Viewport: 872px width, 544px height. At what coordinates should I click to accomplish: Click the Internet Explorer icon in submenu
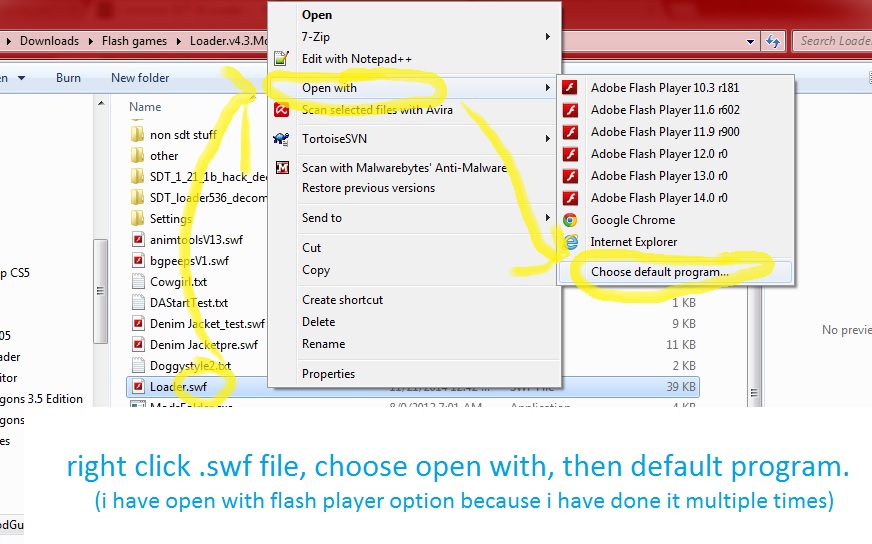click(x=570, y=242)
